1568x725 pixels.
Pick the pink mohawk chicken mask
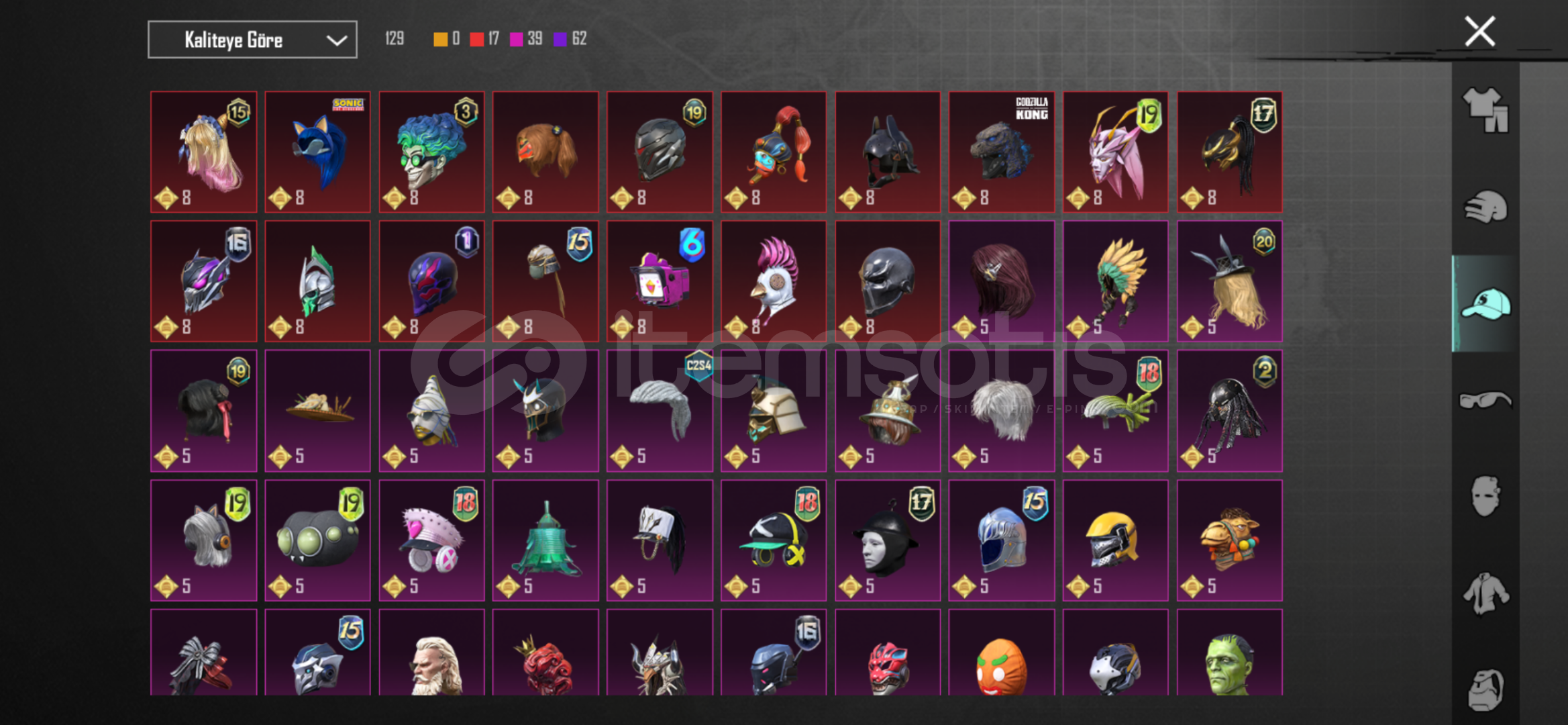(x=774, y=281)
